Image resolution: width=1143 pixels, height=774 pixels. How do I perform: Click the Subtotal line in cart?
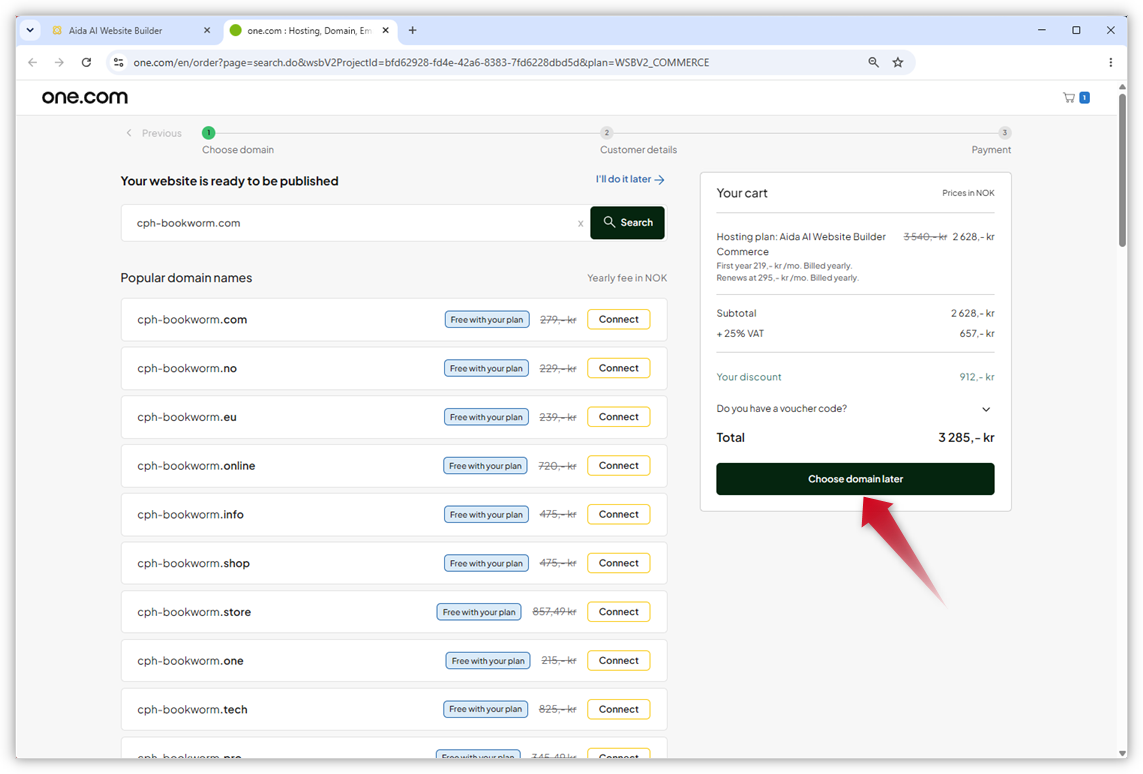[855, 313]
